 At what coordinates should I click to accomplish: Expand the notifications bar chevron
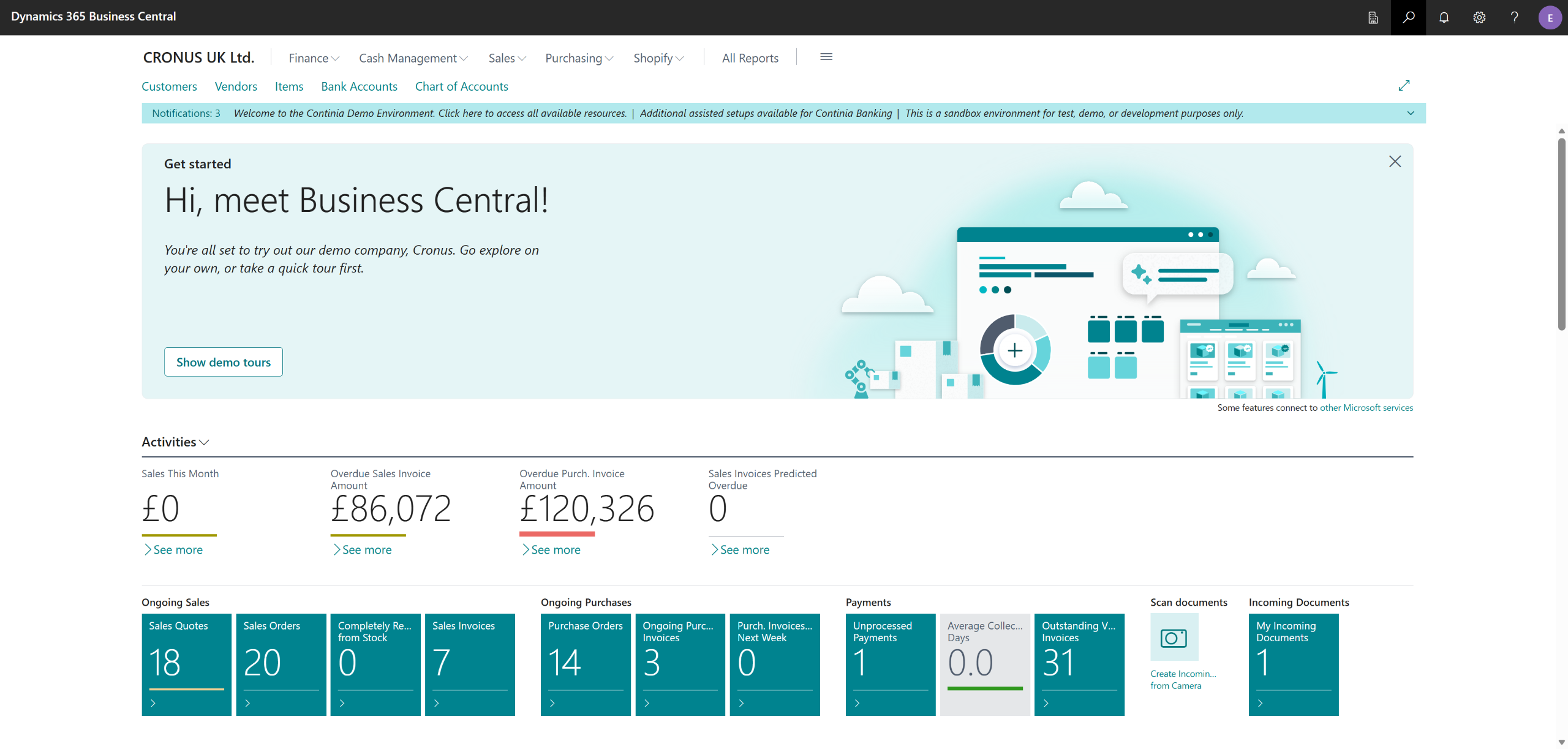tap(1411, 113)
